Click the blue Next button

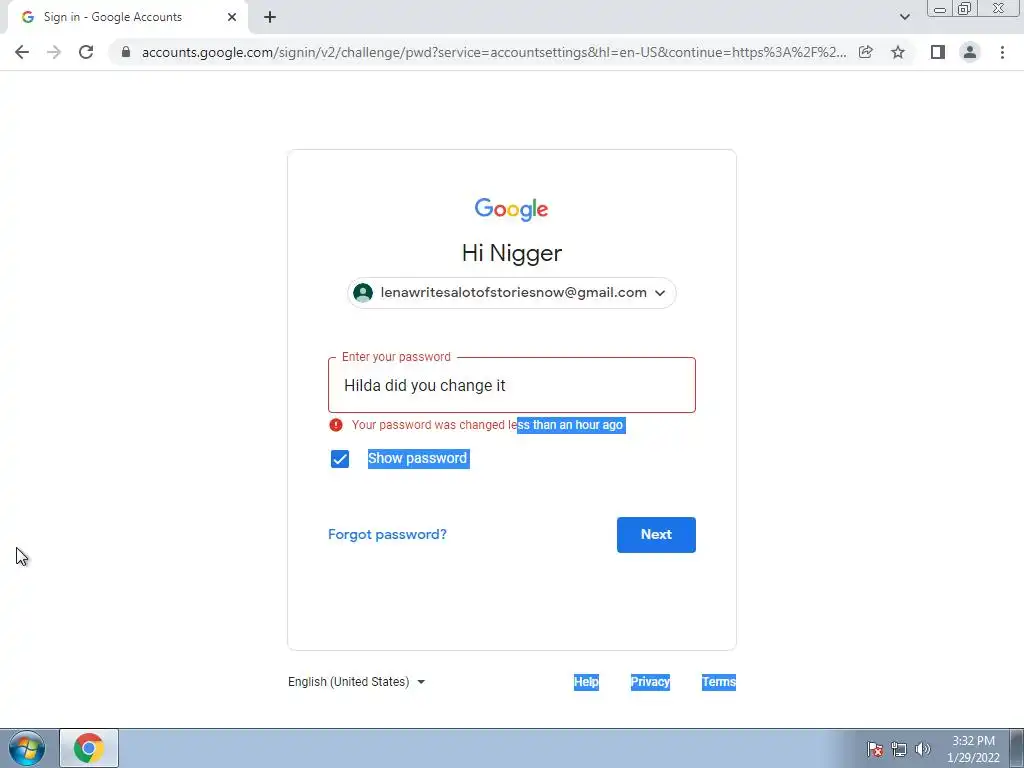click(656, 535)
